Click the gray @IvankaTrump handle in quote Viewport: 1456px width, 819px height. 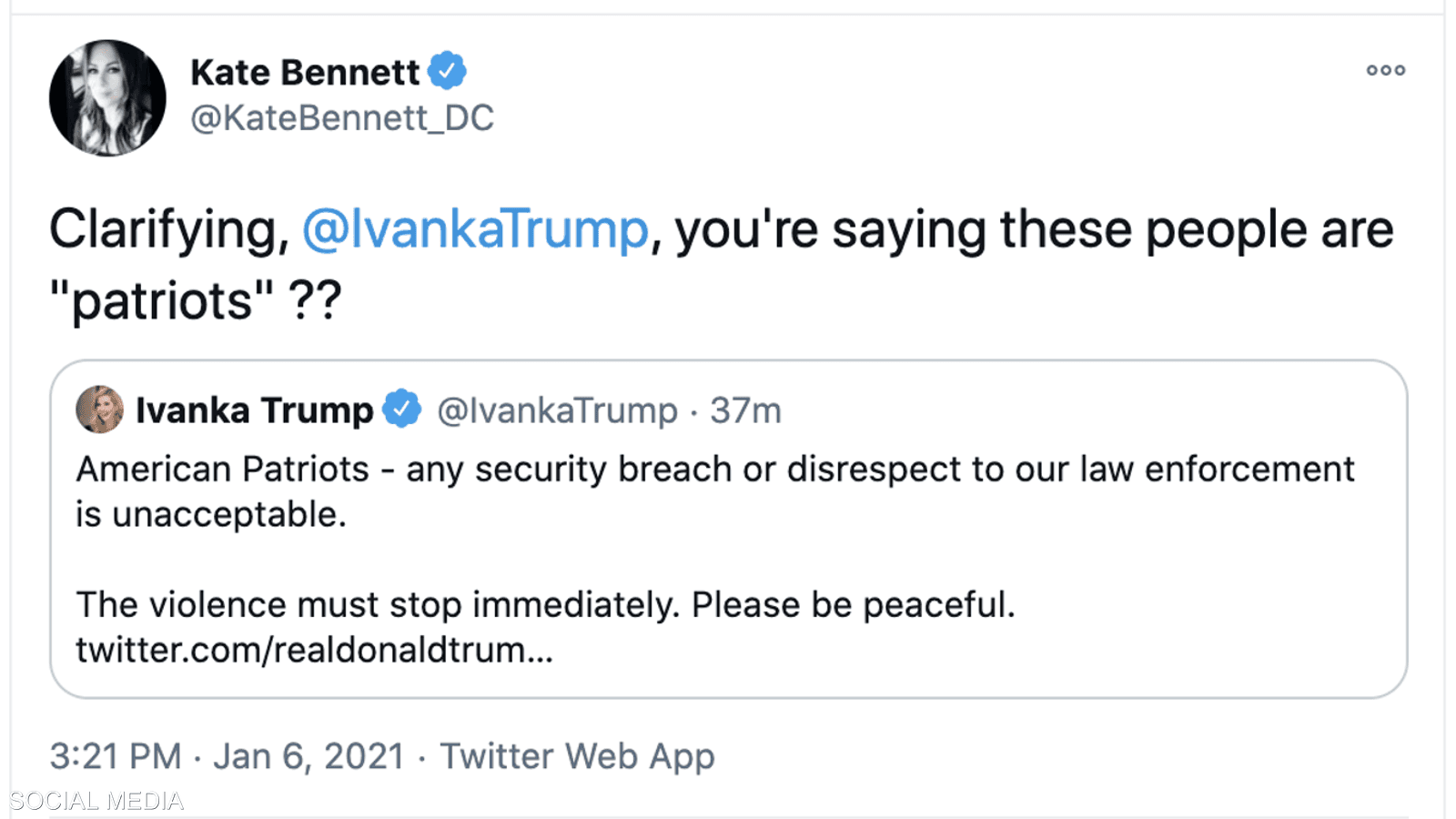(x=557, y=410)
